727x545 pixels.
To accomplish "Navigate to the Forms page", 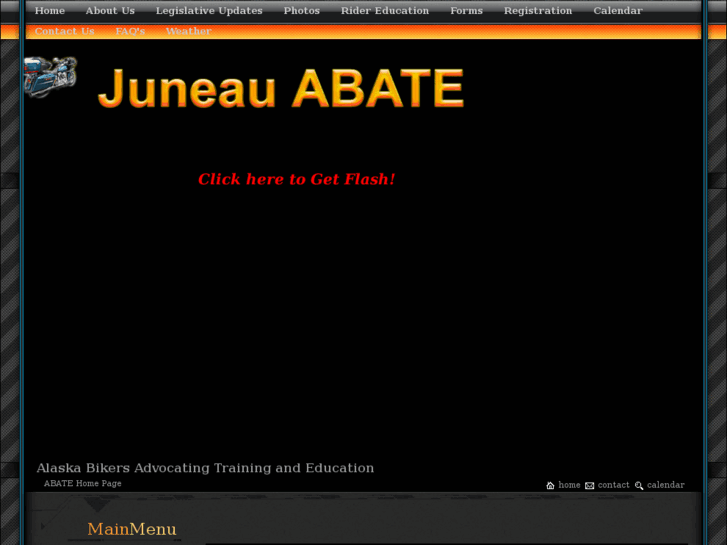I will (x=466, y=11).
